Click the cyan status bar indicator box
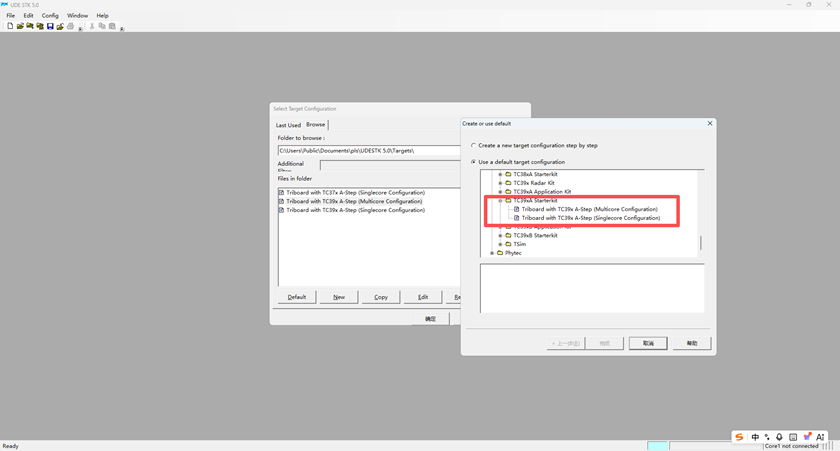Viewport: 840px width, 451px height. (x=657, y=446)
